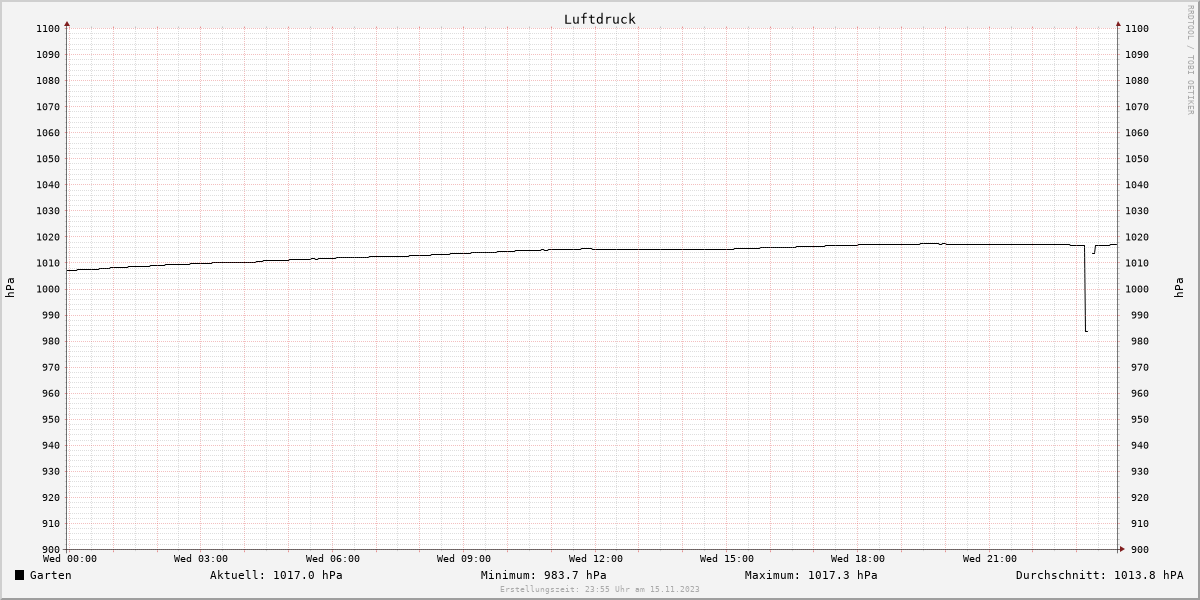Click the bottom of the pressure dip near 984 hPa
The width and height of the screenshot is (1200, 600).
[x=1086, y=330]
